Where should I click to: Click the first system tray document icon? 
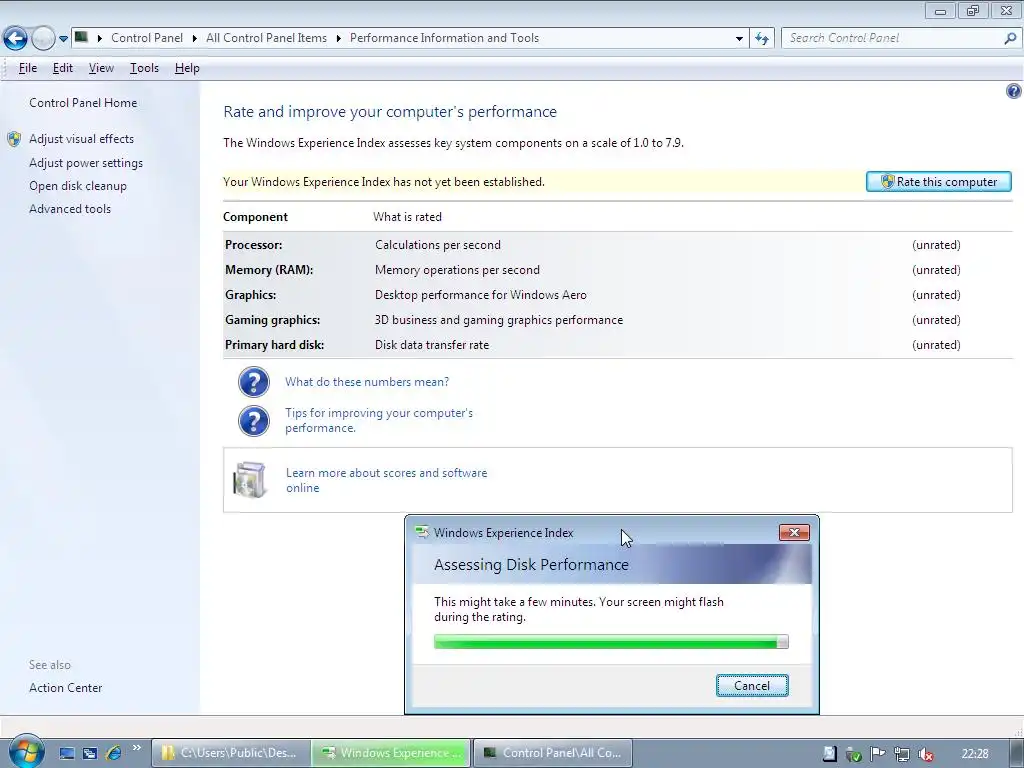point(829,754)
